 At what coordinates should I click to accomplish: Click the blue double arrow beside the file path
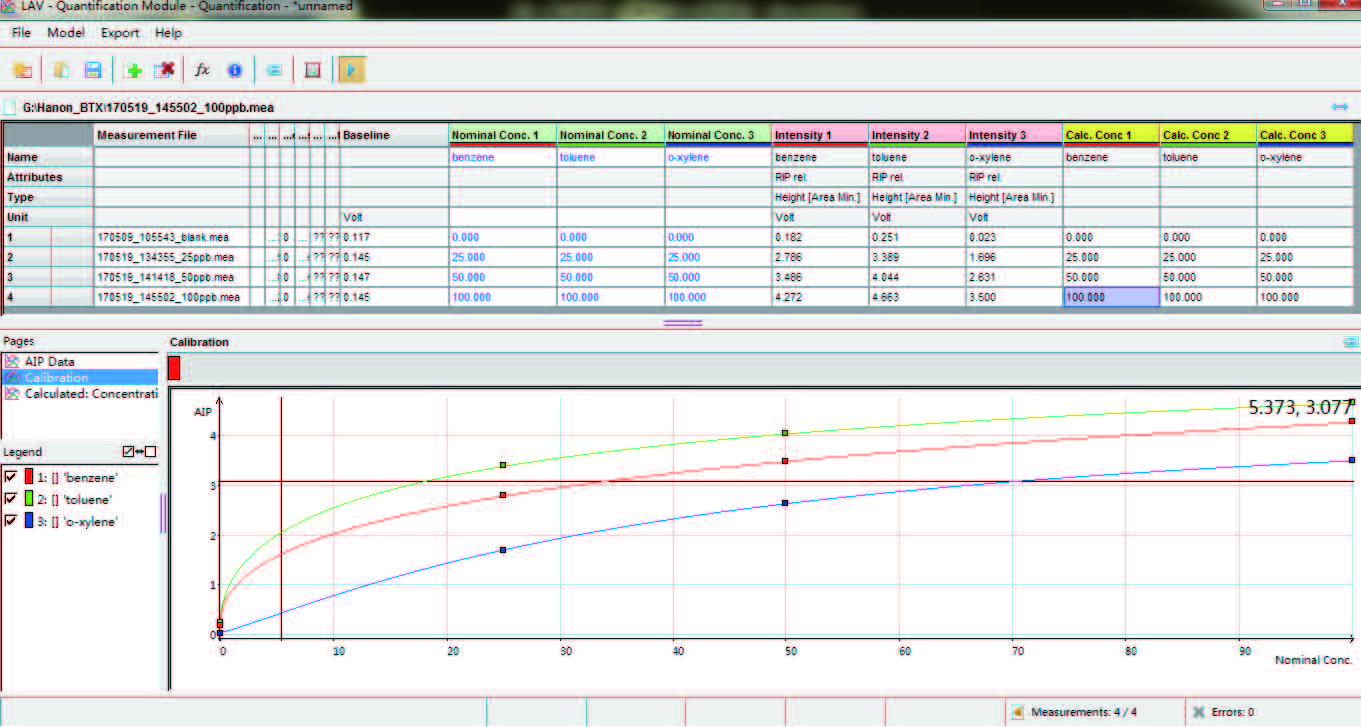1340,107
